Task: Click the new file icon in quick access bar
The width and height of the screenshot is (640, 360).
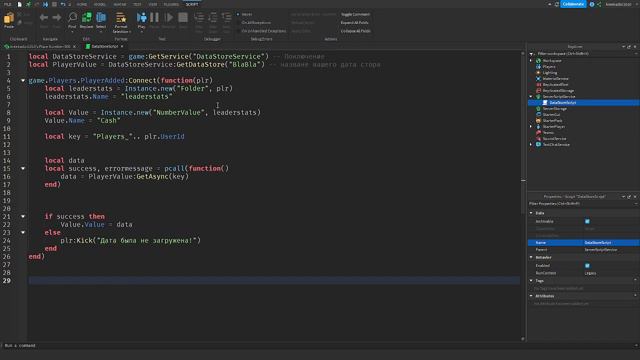Action: [19, 4]
